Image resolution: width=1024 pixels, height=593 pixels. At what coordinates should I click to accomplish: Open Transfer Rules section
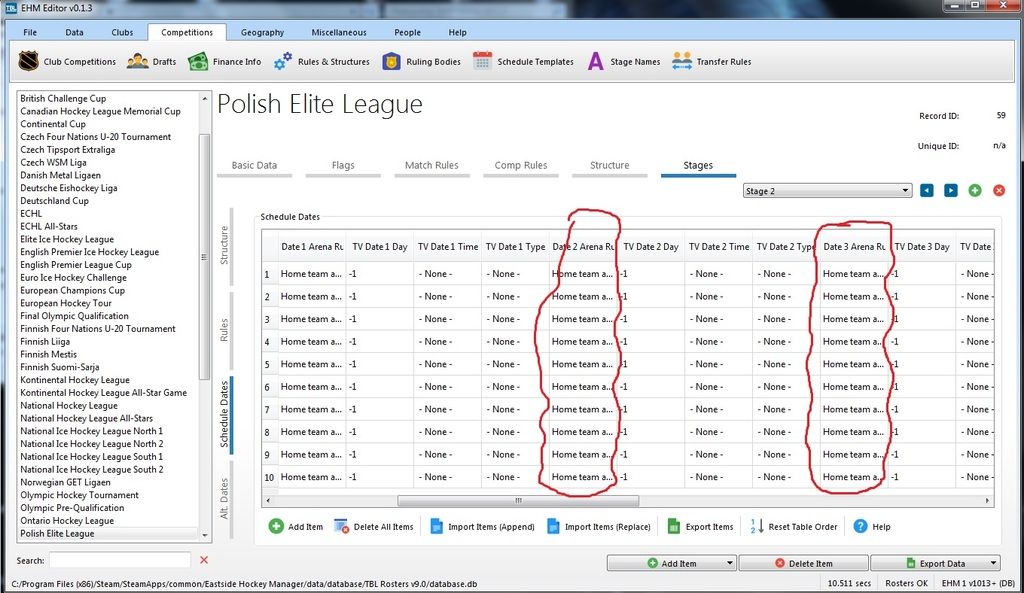711,61
